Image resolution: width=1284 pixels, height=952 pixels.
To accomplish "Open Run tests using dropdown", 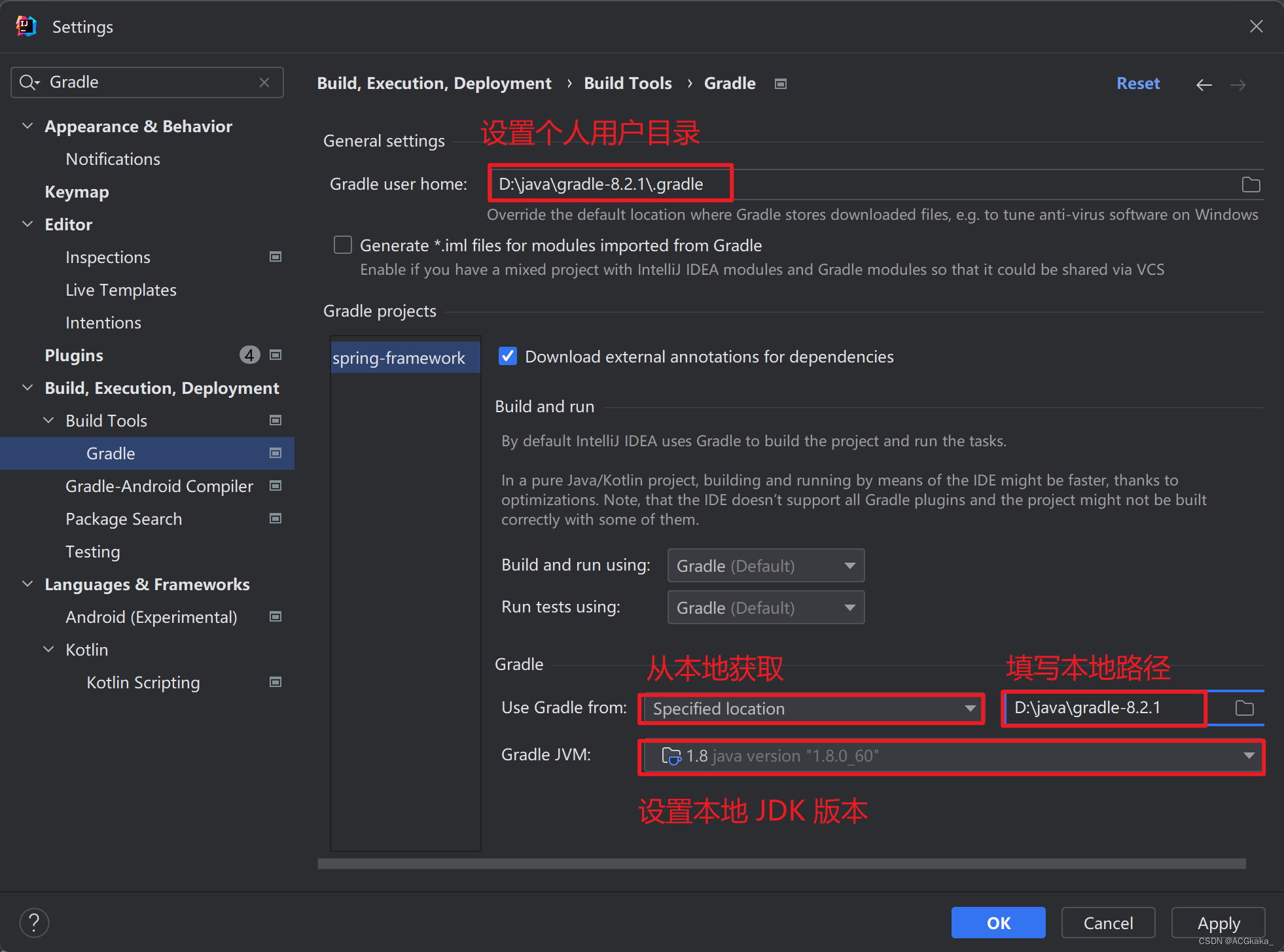I will [766, 607].
